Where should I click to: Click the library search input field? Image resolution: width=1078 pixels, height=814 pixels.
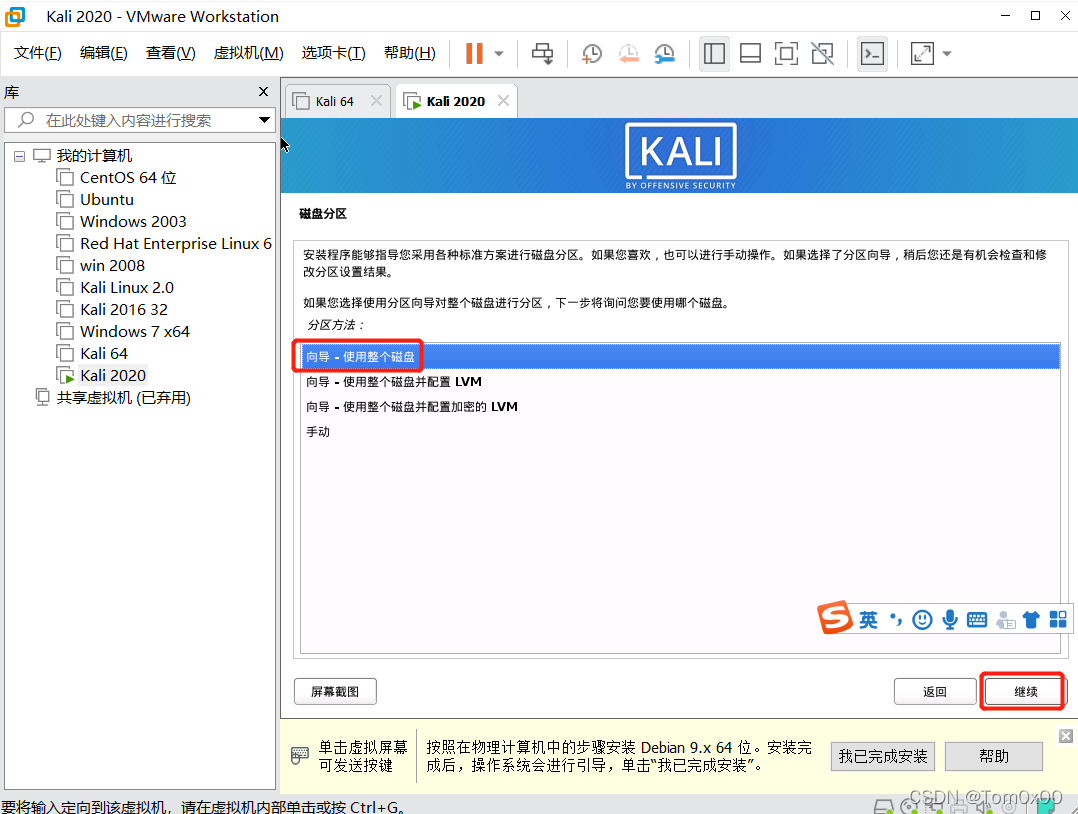tap(140, 120)
